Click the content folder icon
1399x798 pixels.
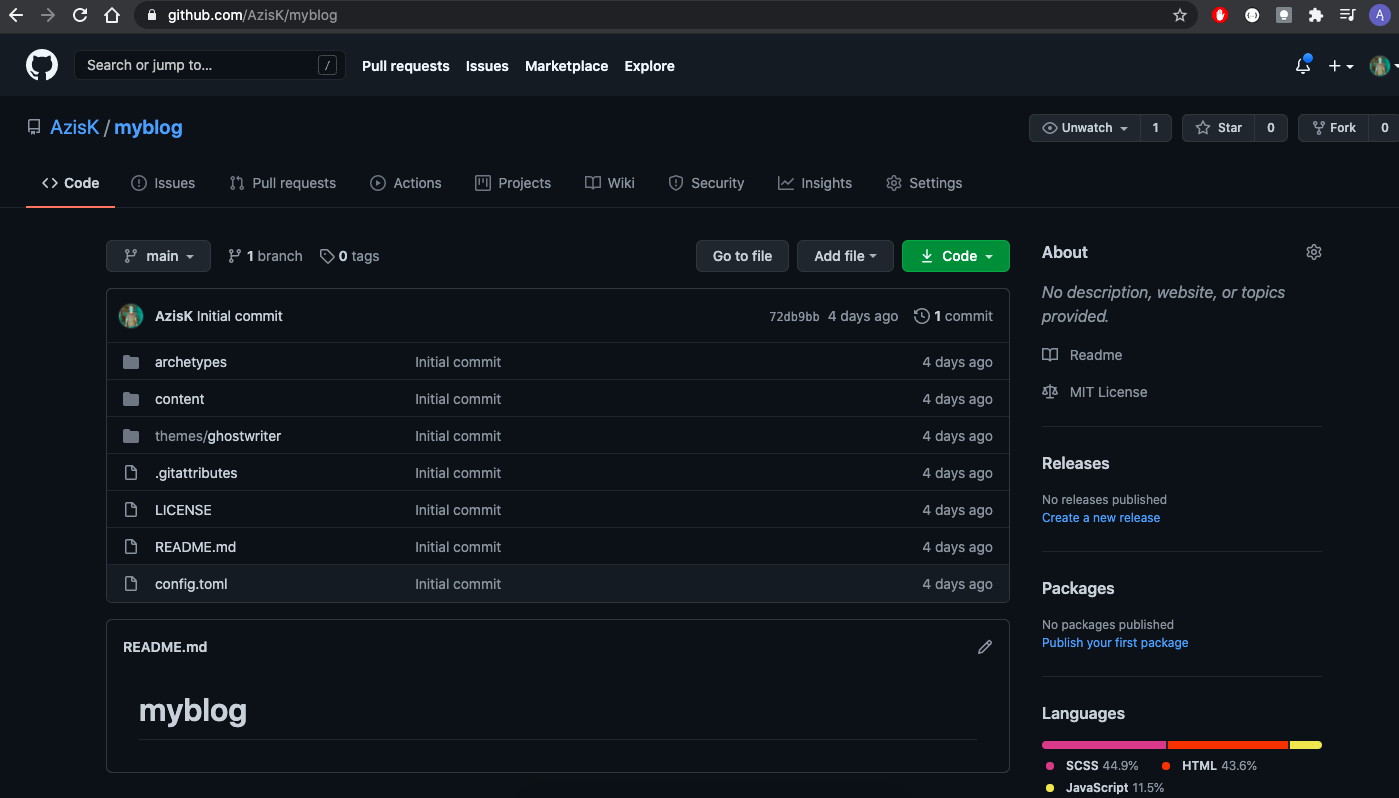click(x=131, y=399)
